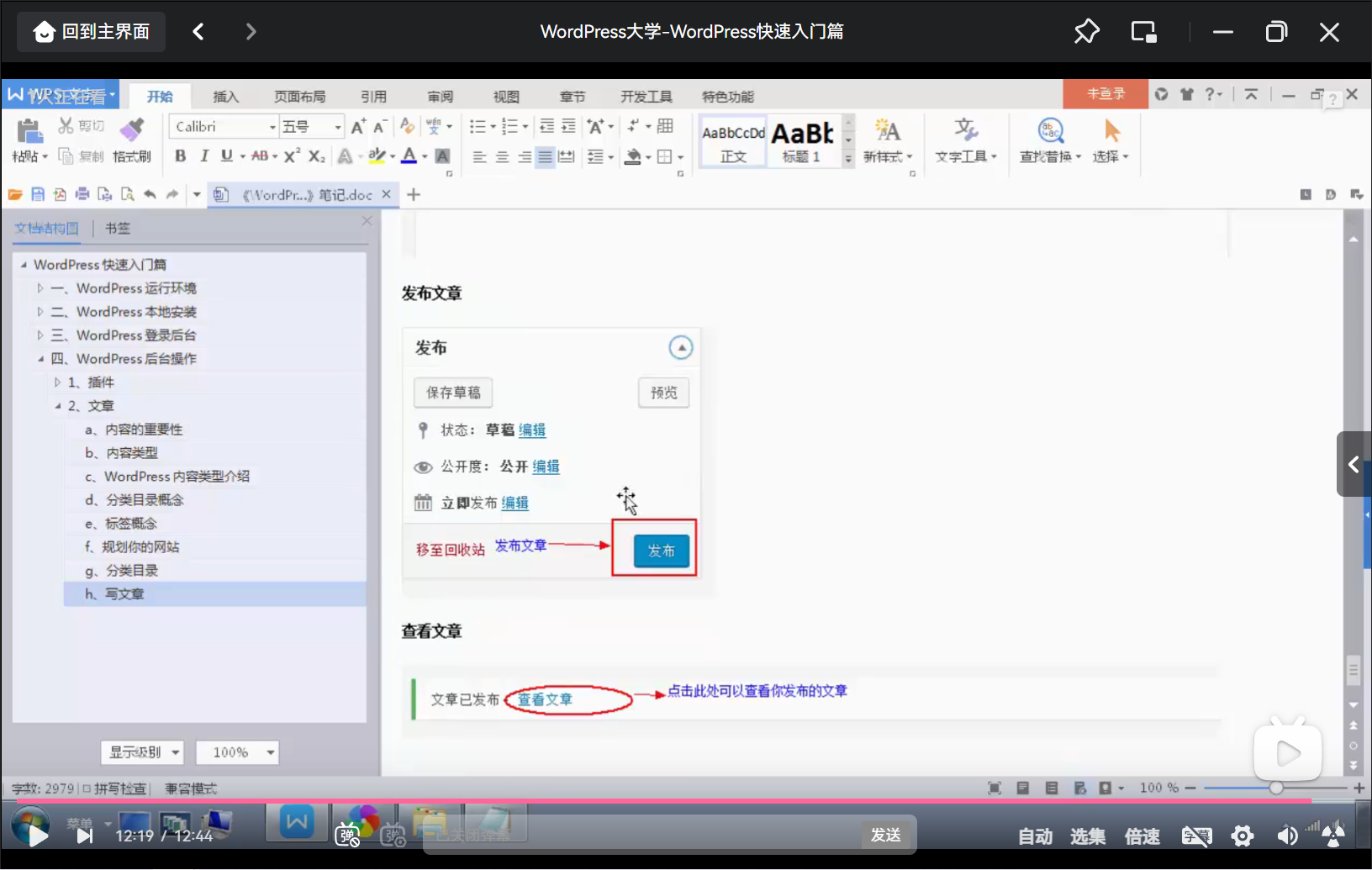Close the 笔记.doc document tab
This screenshot has width=1372, height=870.
(x=387, y=194)
